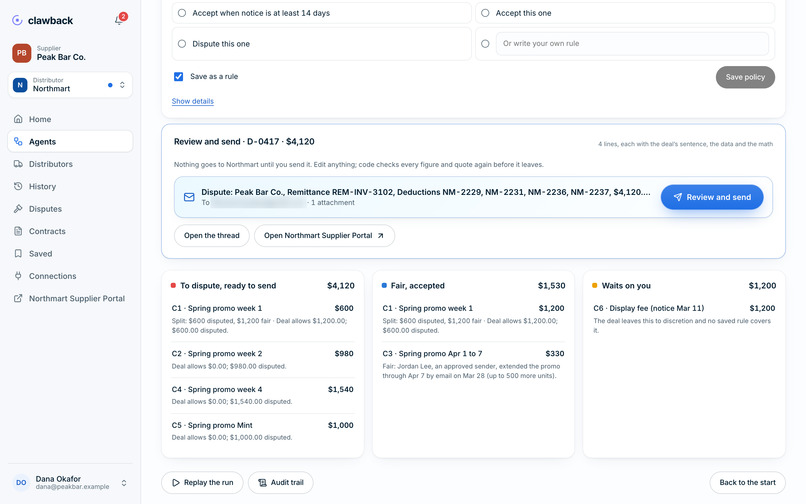This screenshot has width=806, height=504.
Task: Click 'C5 · Spring promo Mint' row
Action: click(263, 431)
